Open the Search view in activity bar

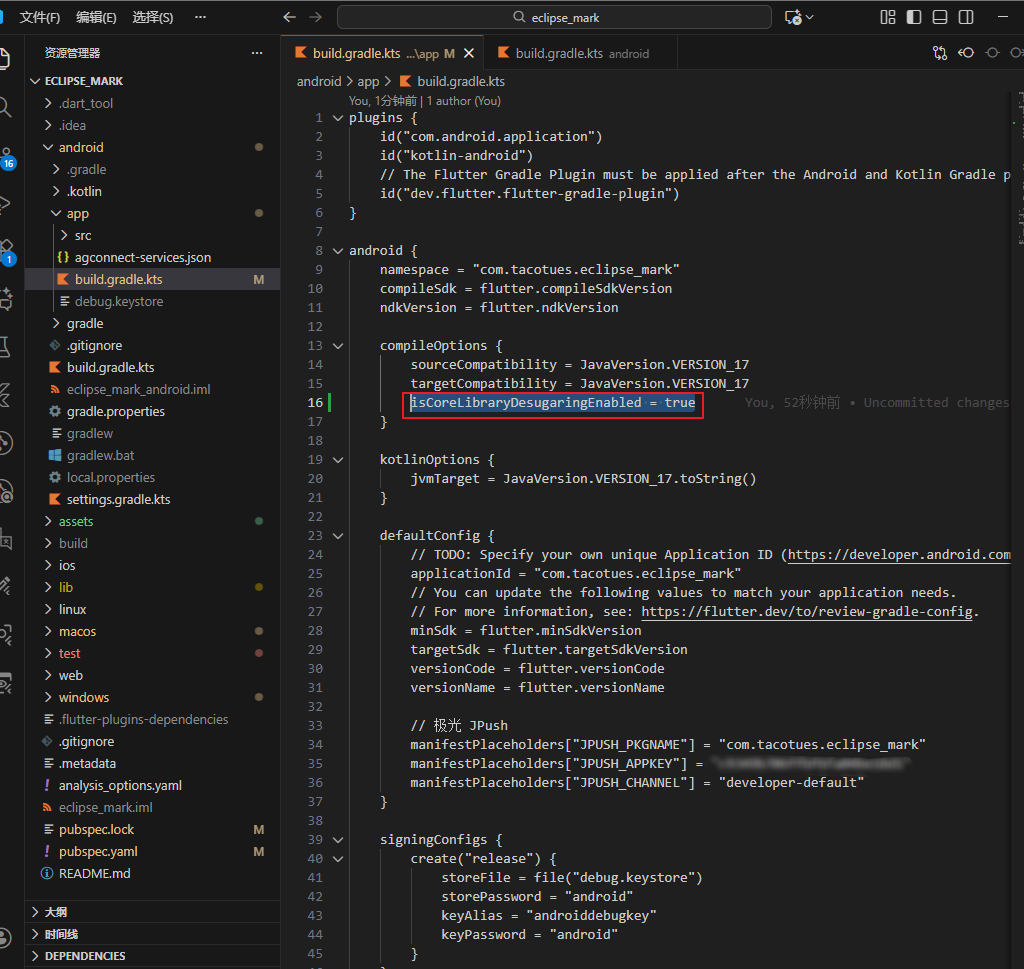[5, 106]
